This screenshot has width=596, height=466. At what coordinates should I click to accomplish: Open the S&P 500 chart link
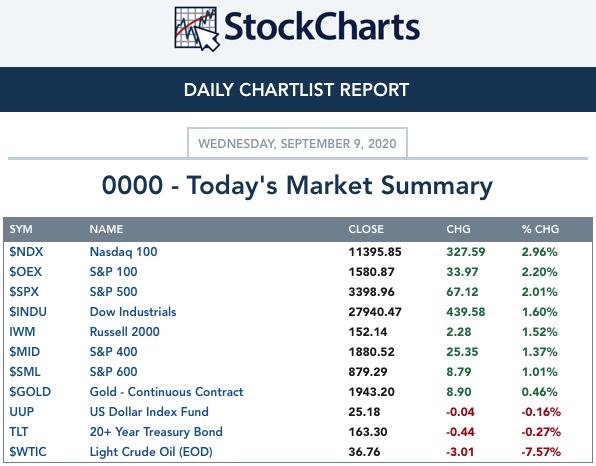point(113,292)
